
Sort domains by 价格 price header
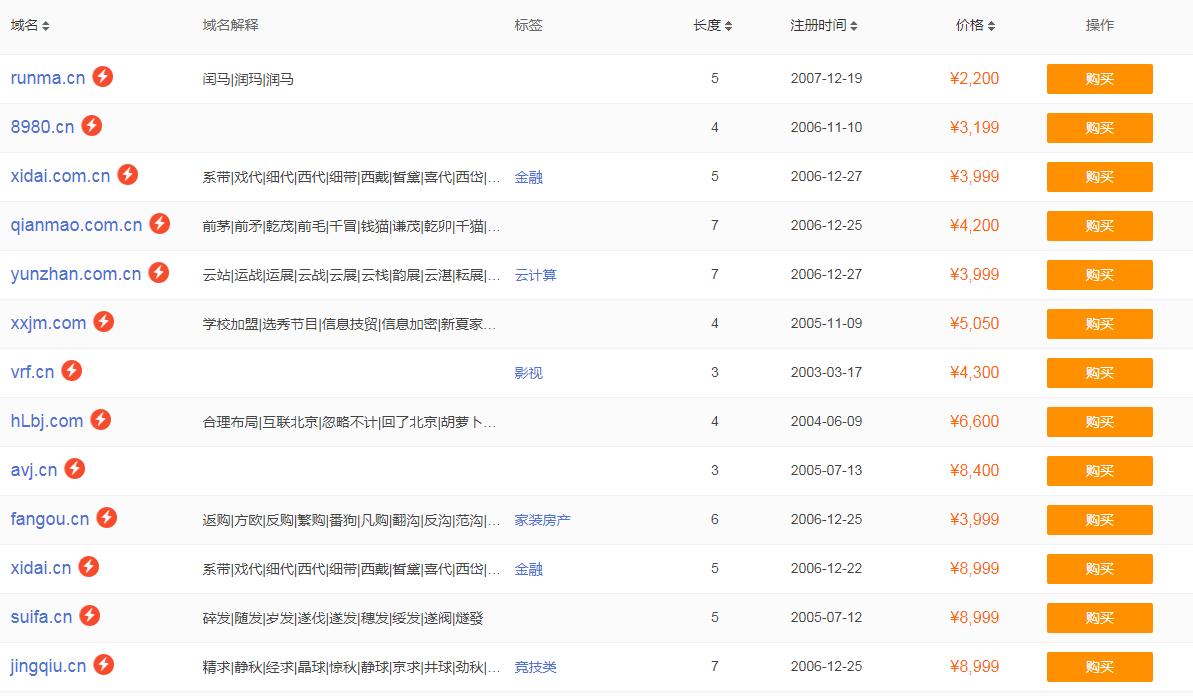[x=975, y=25]
